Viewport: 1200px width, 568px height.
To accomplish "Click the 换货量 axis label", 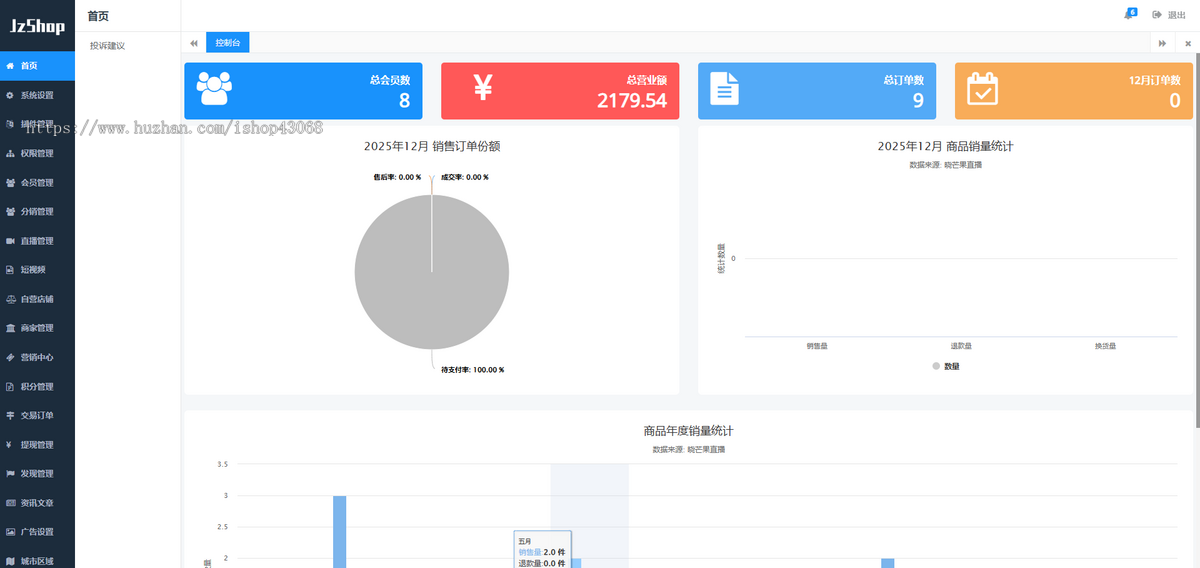I will [1105, 346].
